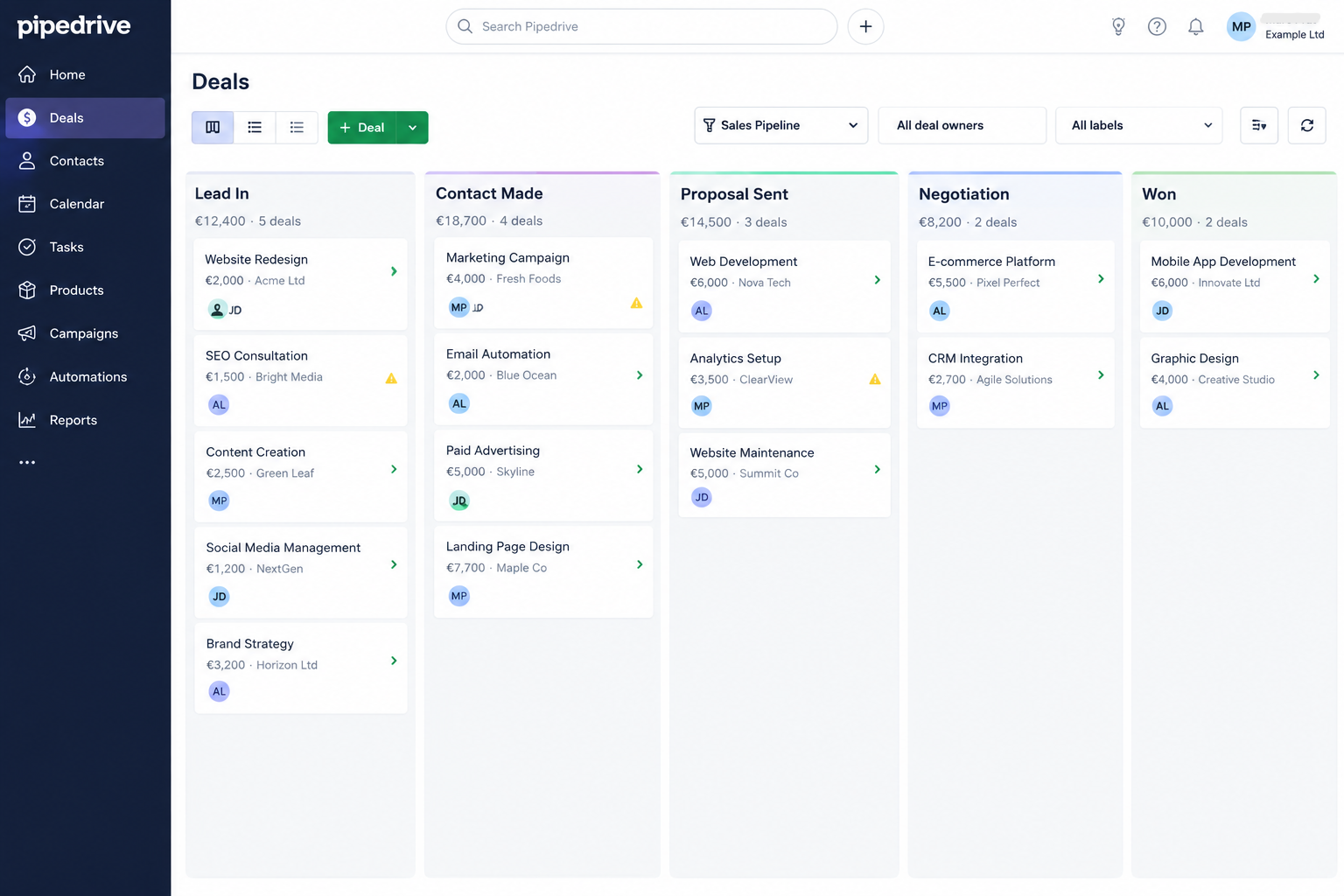
Task: Open Reports in the sidebar
Action: coord(85,420)
